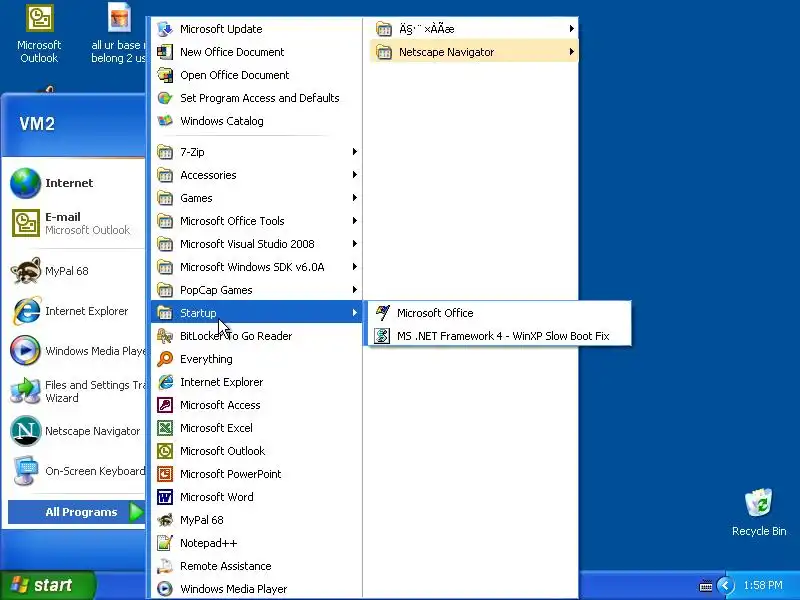
Task: Click the taskbar clock 1:58 PM
Action: point(763,585)
